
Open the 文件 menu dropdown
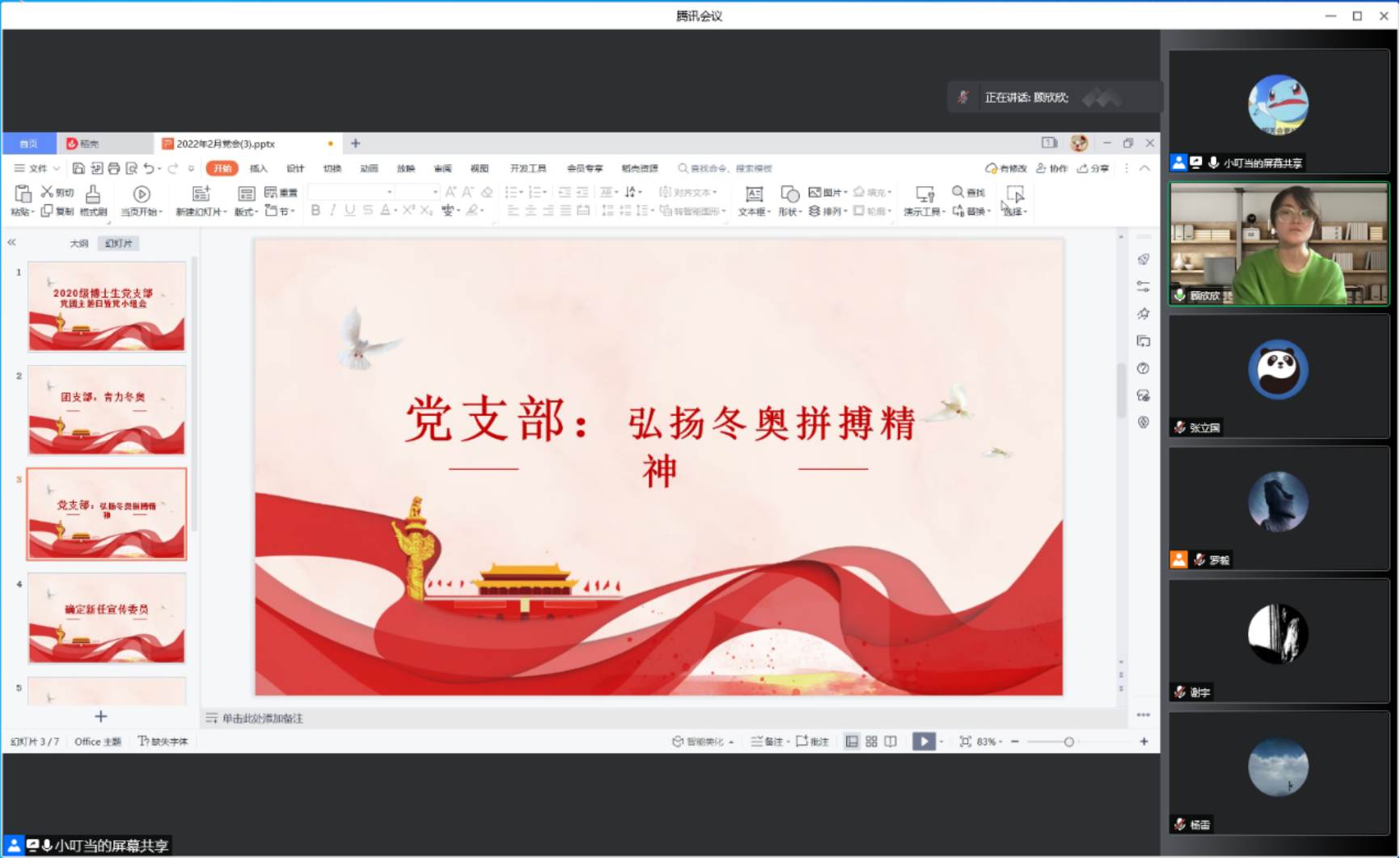37,168
